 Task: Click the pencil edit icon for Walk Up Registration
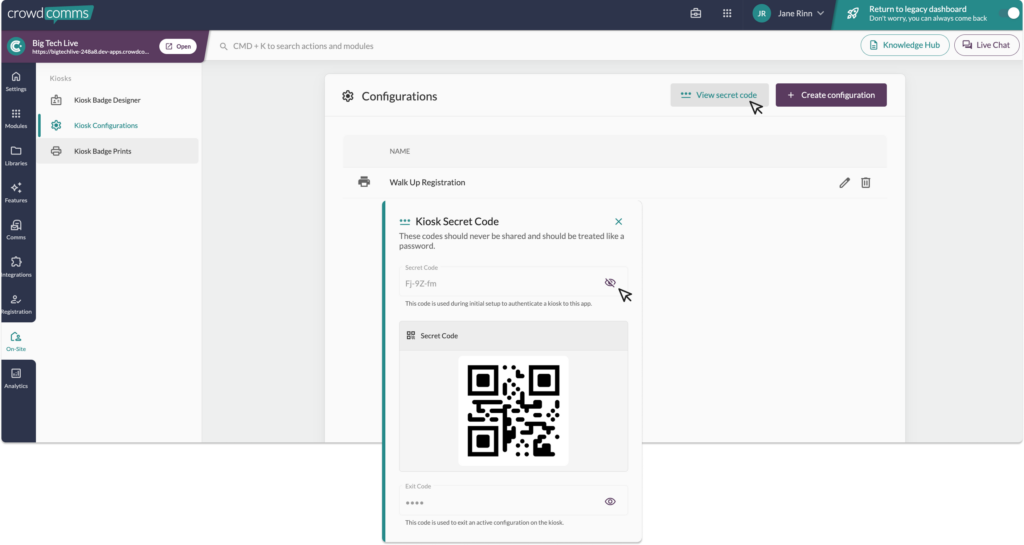pyautogui.click(x=845, y=182)
